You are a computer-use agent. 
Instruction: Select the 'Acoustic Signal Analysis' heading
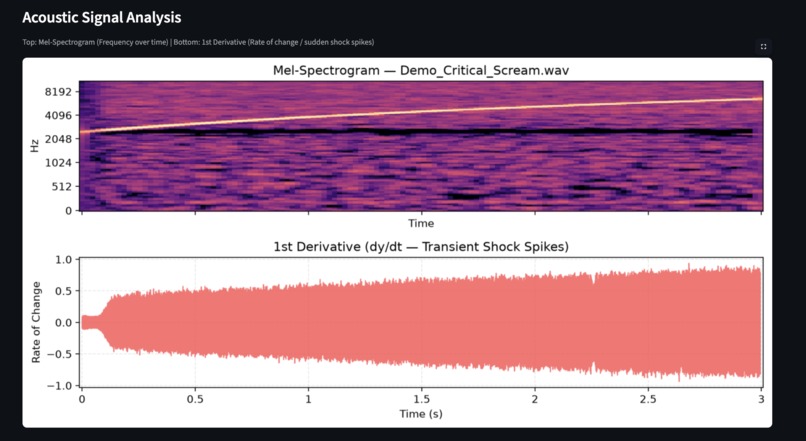pos(102,17)
